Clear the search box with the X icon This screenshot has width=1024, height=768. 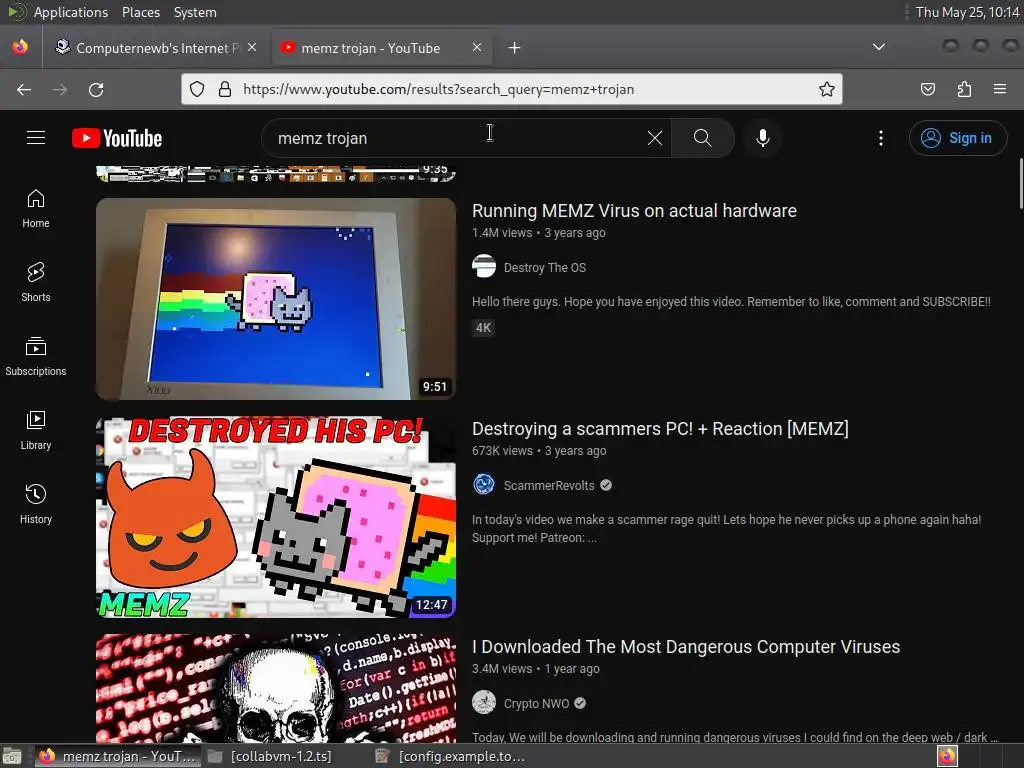click(x=654, y=138)
